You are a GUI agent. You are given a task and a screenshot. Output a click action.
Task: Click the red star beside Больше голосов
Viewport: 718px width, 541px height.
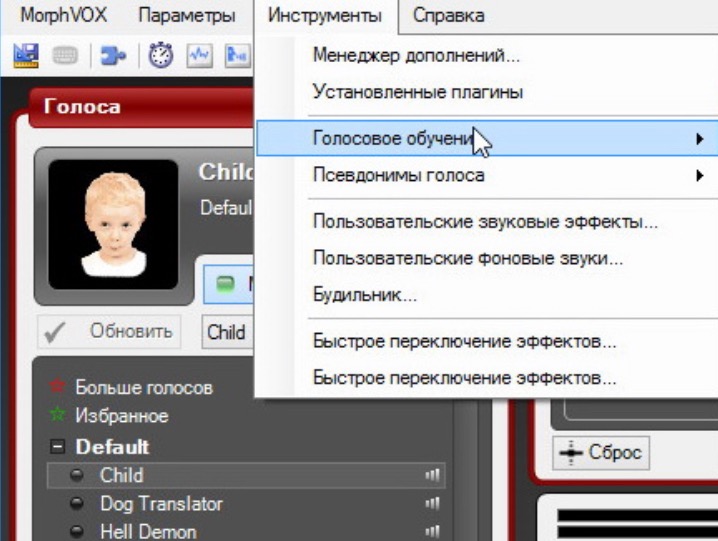click(x=56, y=388)
